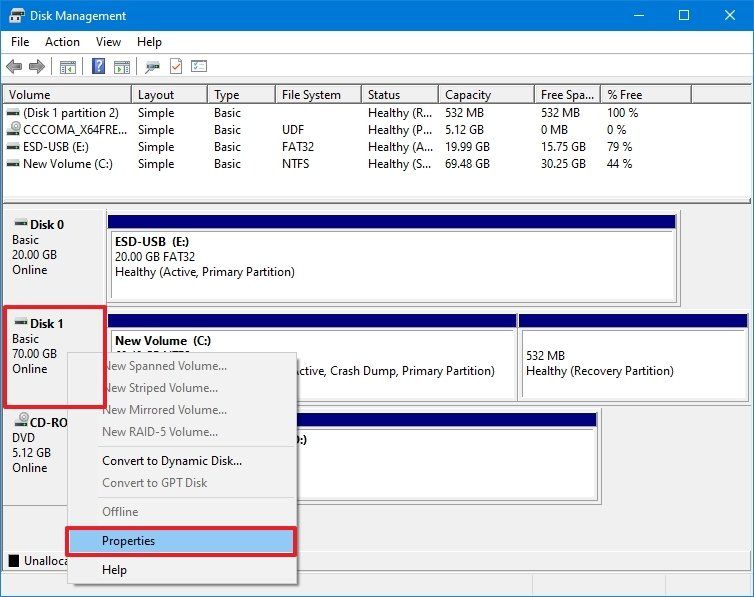Select ESD-USB (E:) partition block on Disk 0

click(392, 259)
